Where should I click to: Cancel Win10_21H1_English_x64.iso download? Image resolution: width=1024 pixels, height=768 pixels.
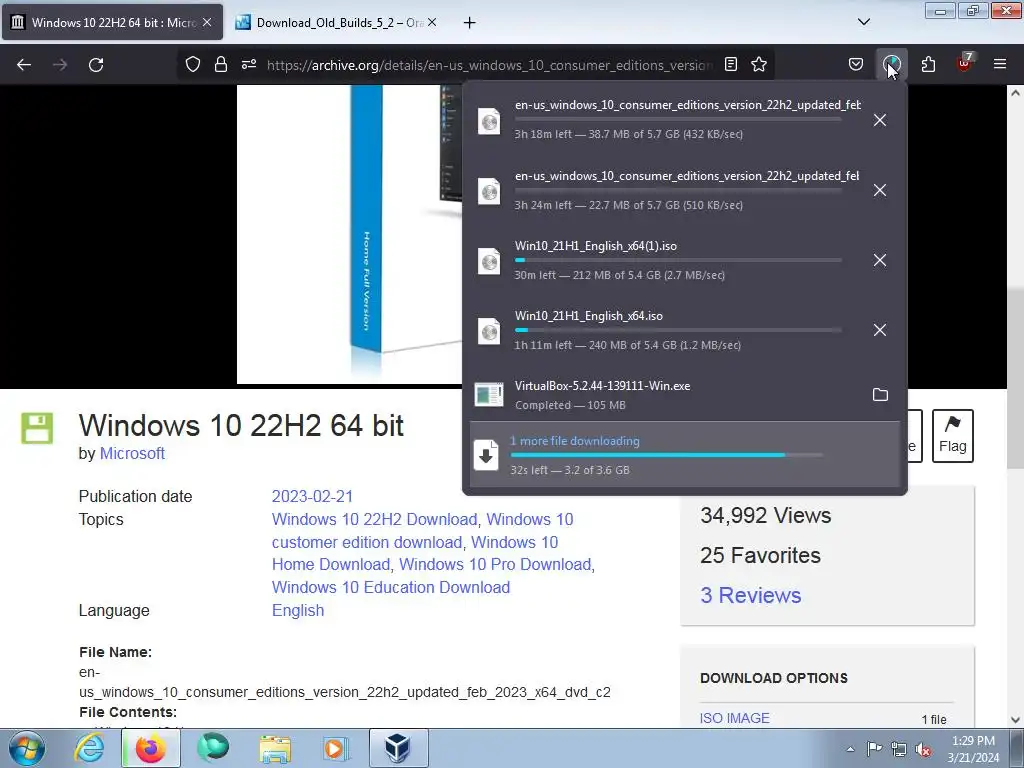880,330
